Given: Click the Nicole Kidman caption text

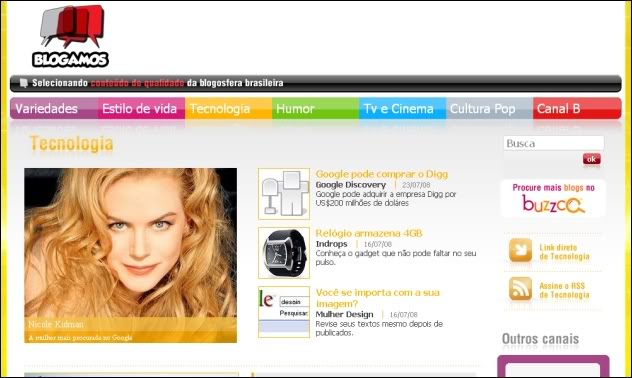Looking at the screenshot, I should [56, 324].
